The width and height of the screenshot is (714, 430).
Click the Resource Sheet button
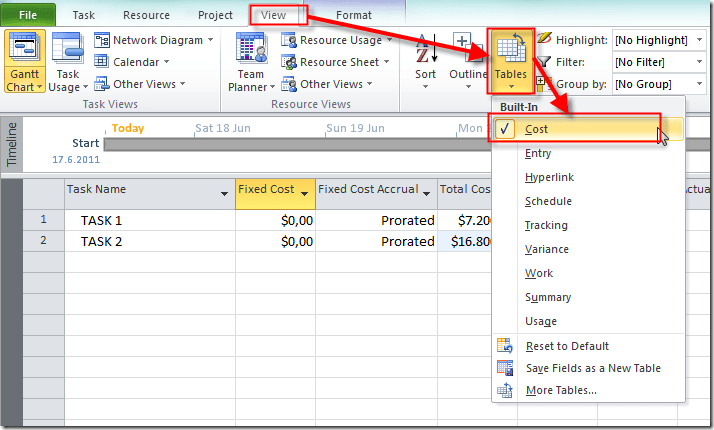click(x=337, y=62)
